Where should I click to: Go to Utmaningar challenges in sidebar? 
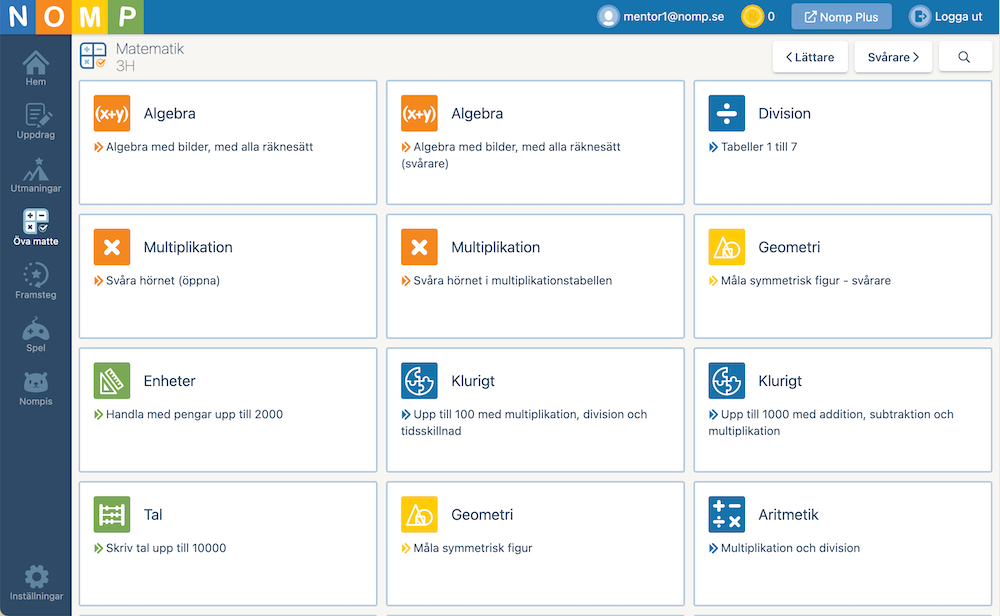(x=36, y=175)
